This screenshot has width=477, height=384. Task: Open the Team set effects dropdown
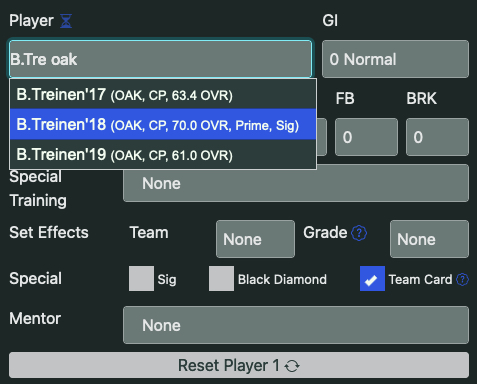pyautogui.click(x=255, y=239)
